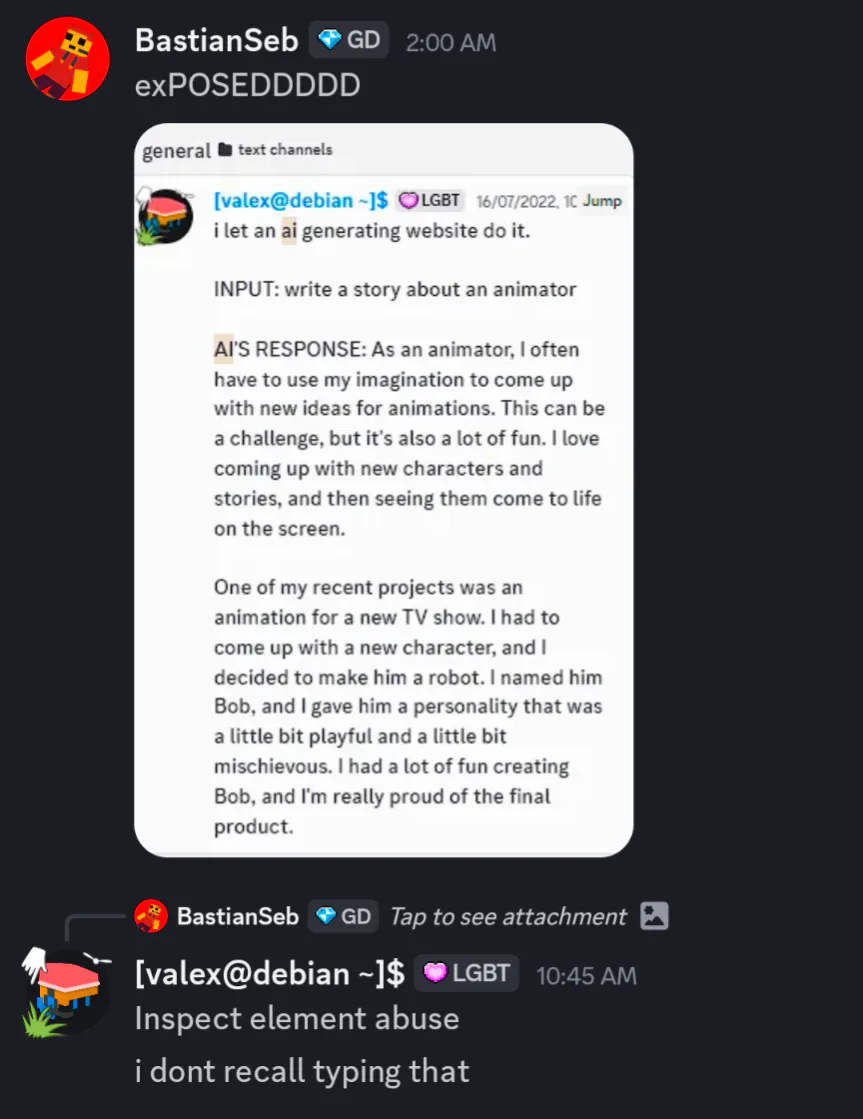Select the "general" channel label in the screenshot
Screen dimensions: 863x1119
point(176,151)
